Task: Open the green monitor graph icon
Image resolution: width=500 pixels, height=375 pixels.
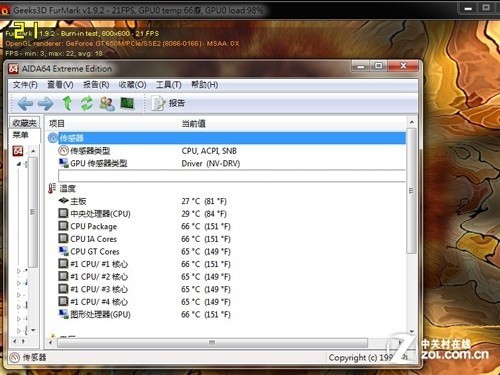Action: pyautogui.click(x=127, y=103)
